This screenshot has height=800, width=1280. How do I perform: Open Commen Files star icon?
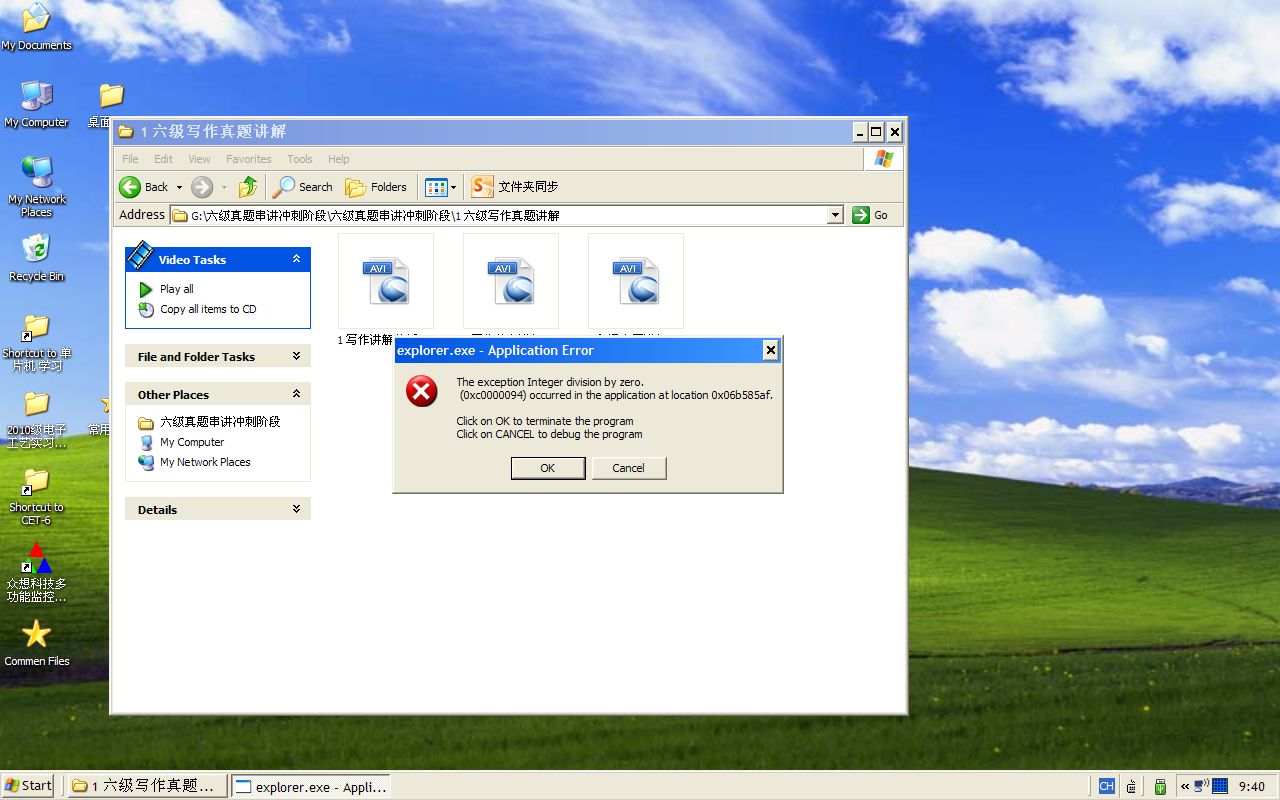(x=36, y=642)
